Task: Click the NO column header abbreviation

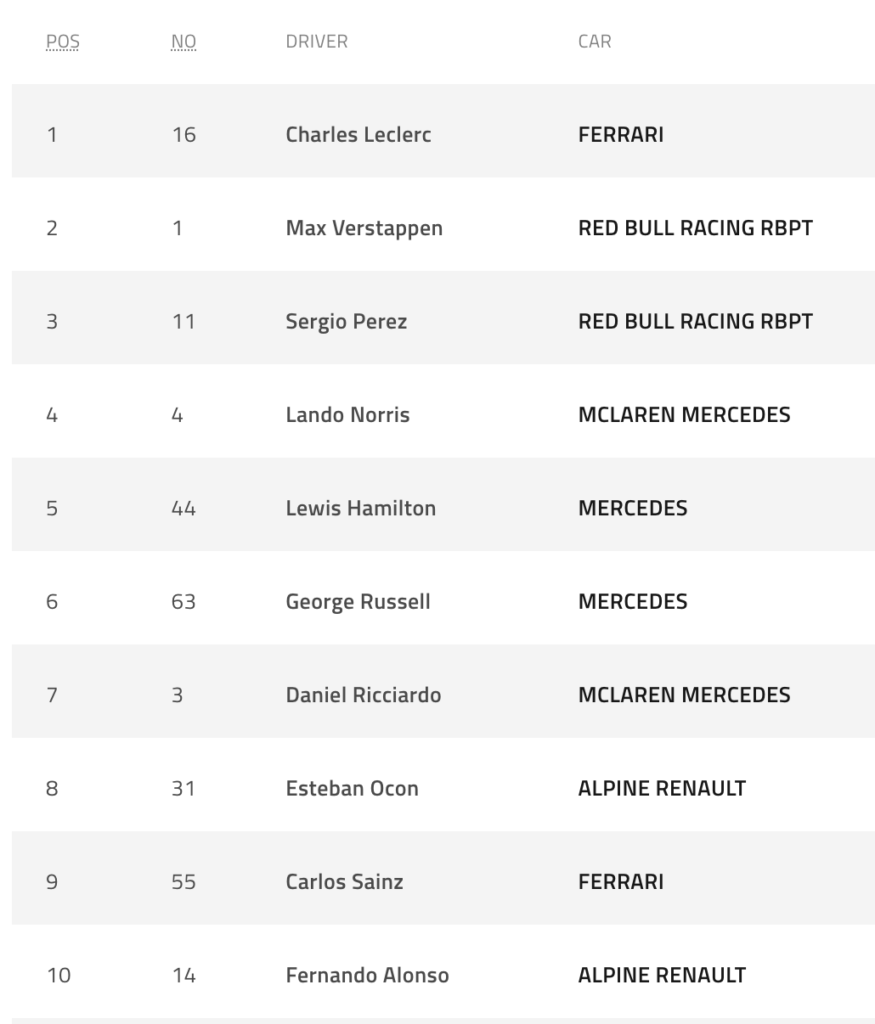Action: (x=184, y=42)
